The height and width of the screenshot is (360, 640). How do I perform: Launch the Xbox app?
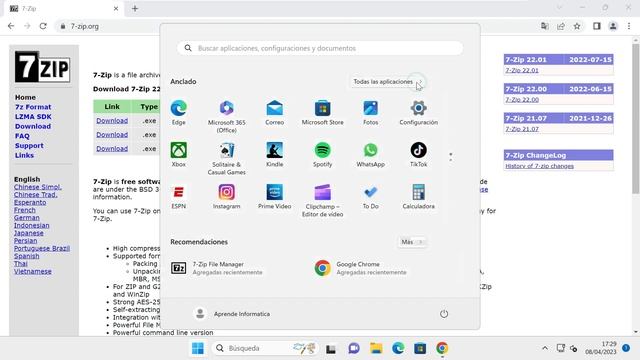tap(179, 154)
